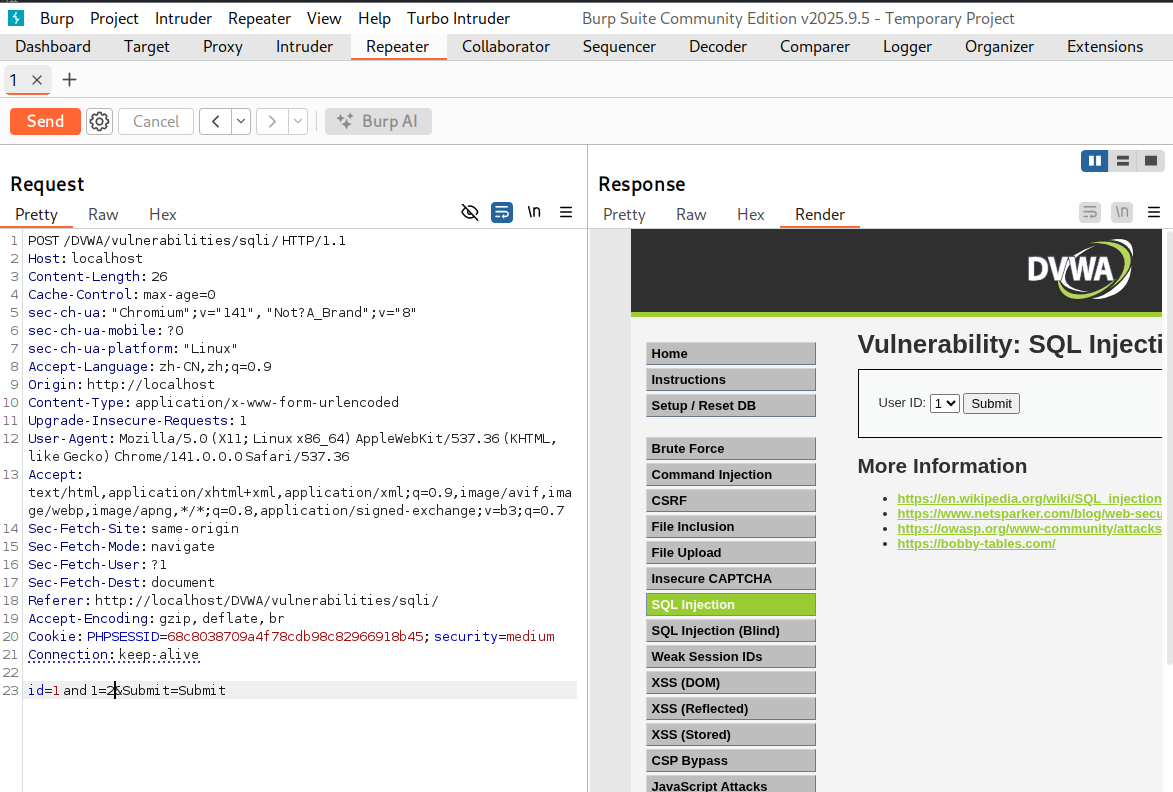Open the View menu
Viewport: 1173px width, 792px height.
tap(324, 18)
